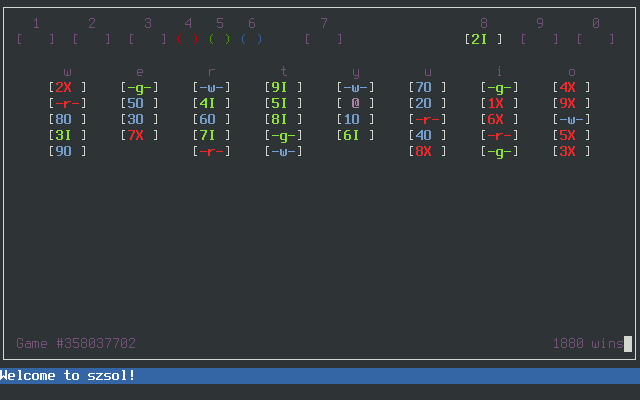Image resolution: width=640 pixels, height=400 pixels.
Task: Select the flower slot under 7
Action: click(324, 39)
